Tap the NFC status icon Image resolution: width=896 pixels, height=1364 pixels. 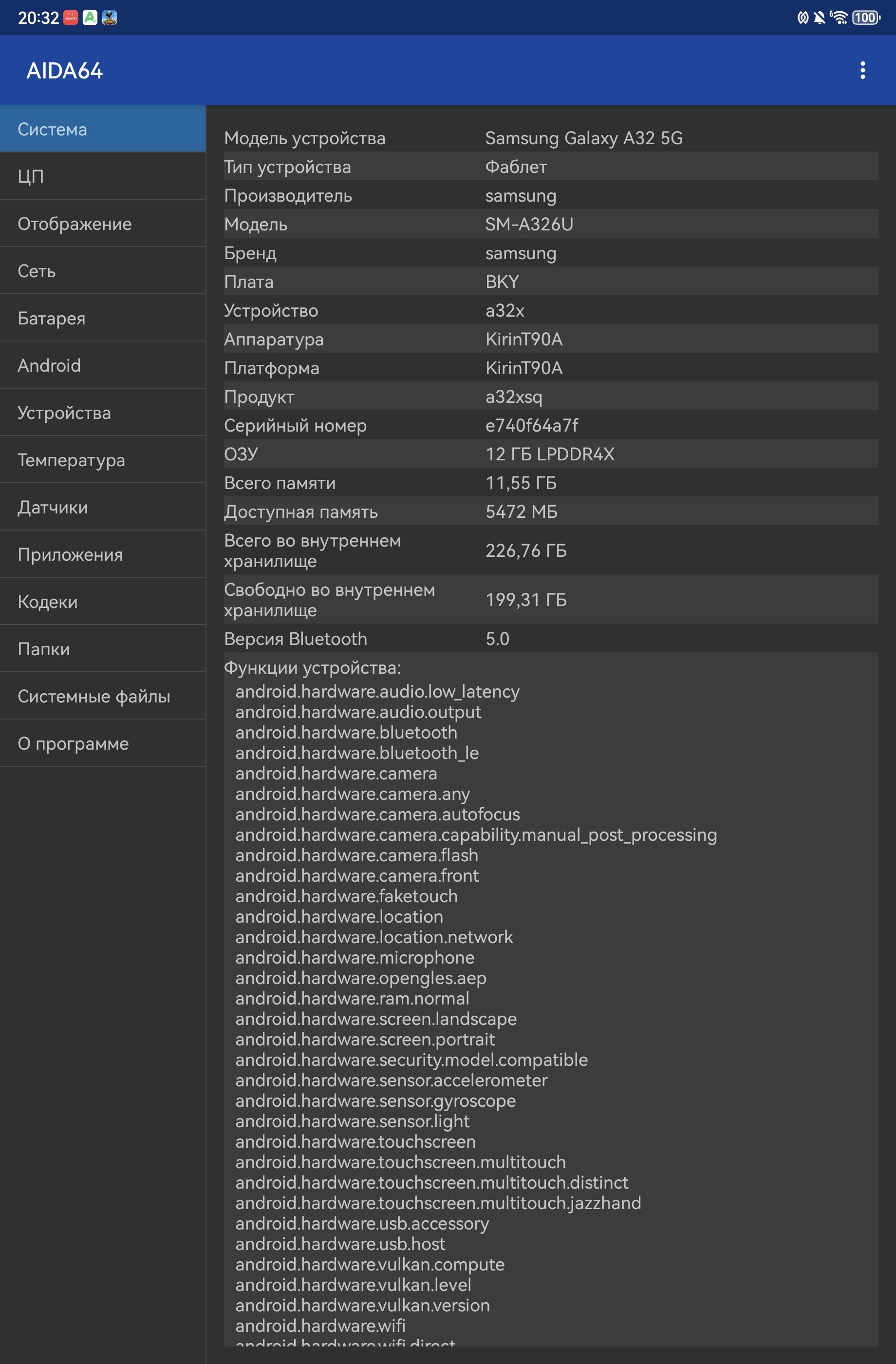click(803, 18)
